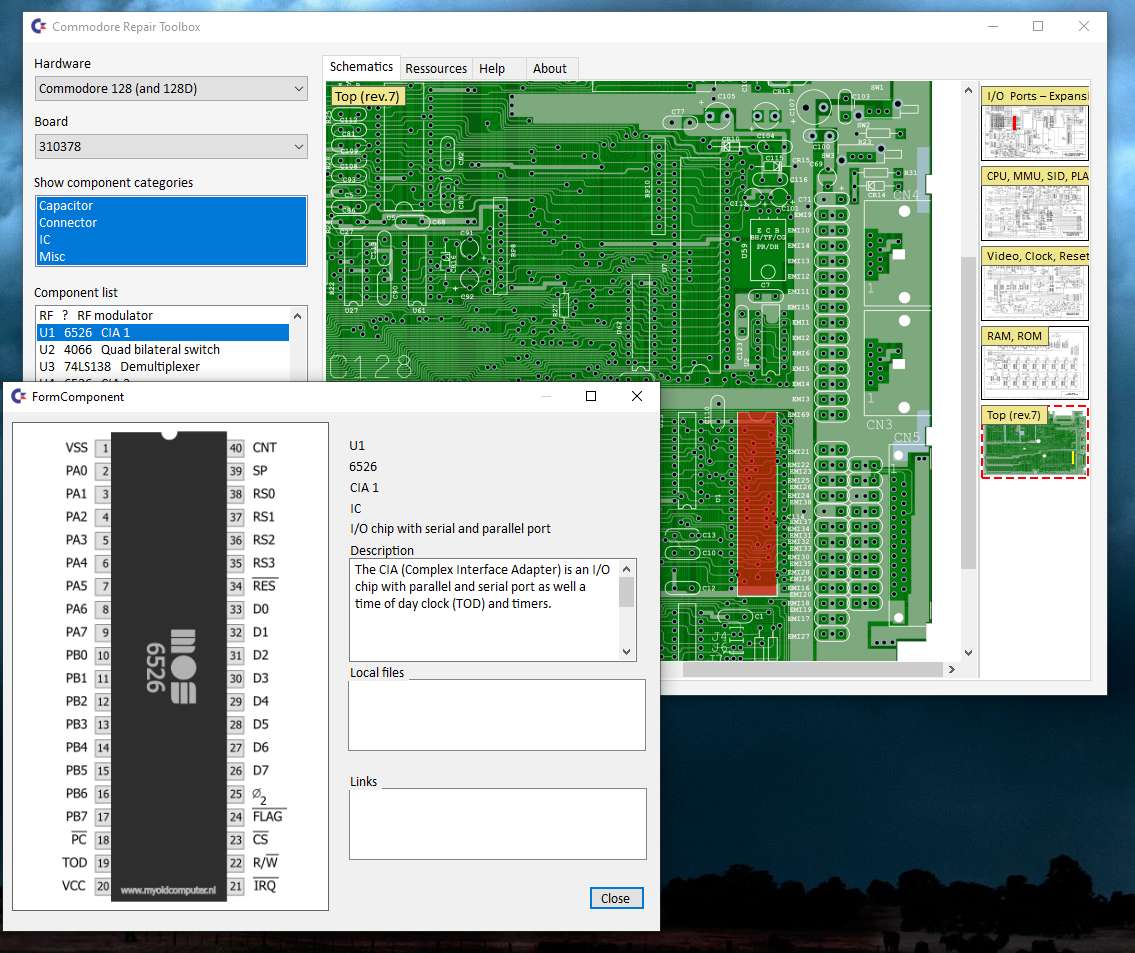Click the Commodore logo in FormComponent title bar
Screen dimensions: 1135x953
pos(19,396)
